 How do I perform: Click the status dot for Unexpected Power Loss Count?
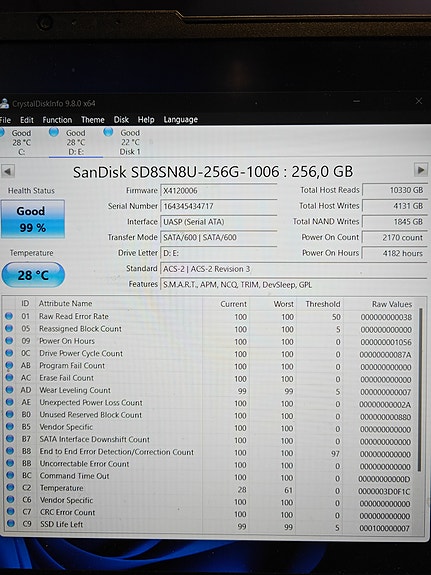coord(10,402)
